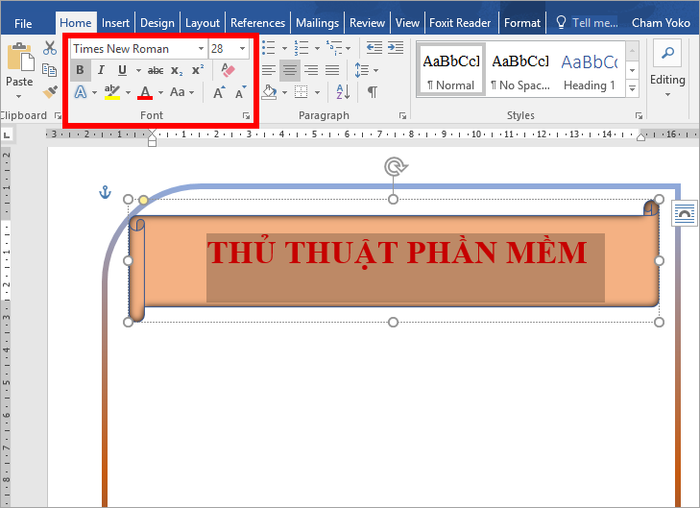
Task: Click the Cut scissors icon
Action: (50, 48)
